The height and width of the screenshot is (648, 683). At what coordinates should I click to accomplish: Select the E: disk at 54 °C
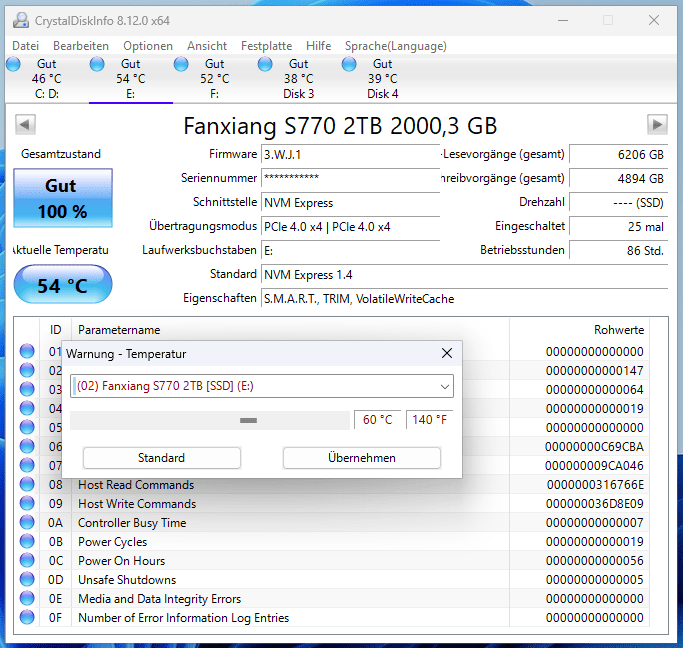pyautogui.click(x=130, y=79)
